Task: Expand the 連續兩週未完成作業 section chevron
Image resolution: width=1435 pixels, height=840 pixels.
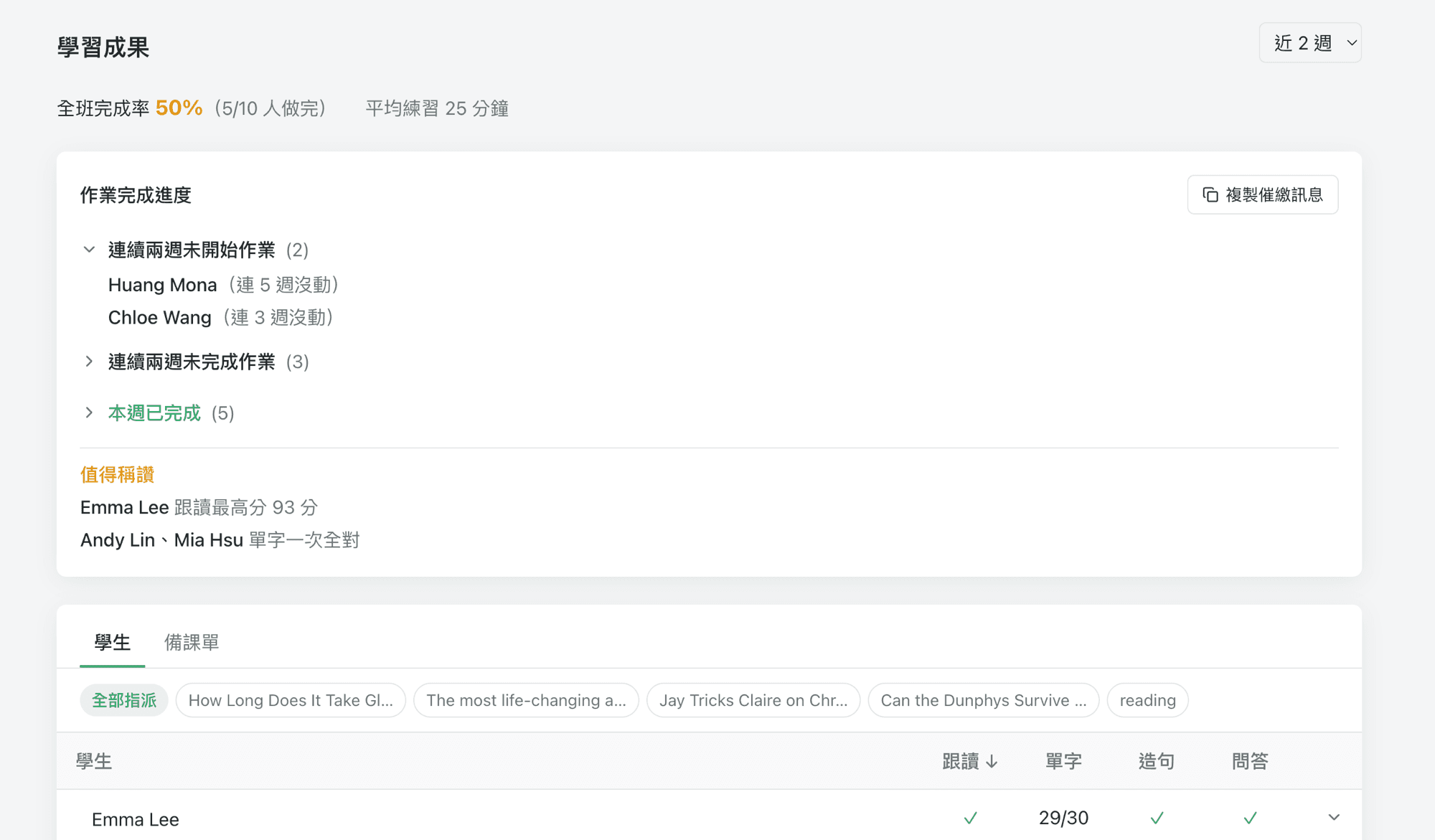Action: (89, 362)
